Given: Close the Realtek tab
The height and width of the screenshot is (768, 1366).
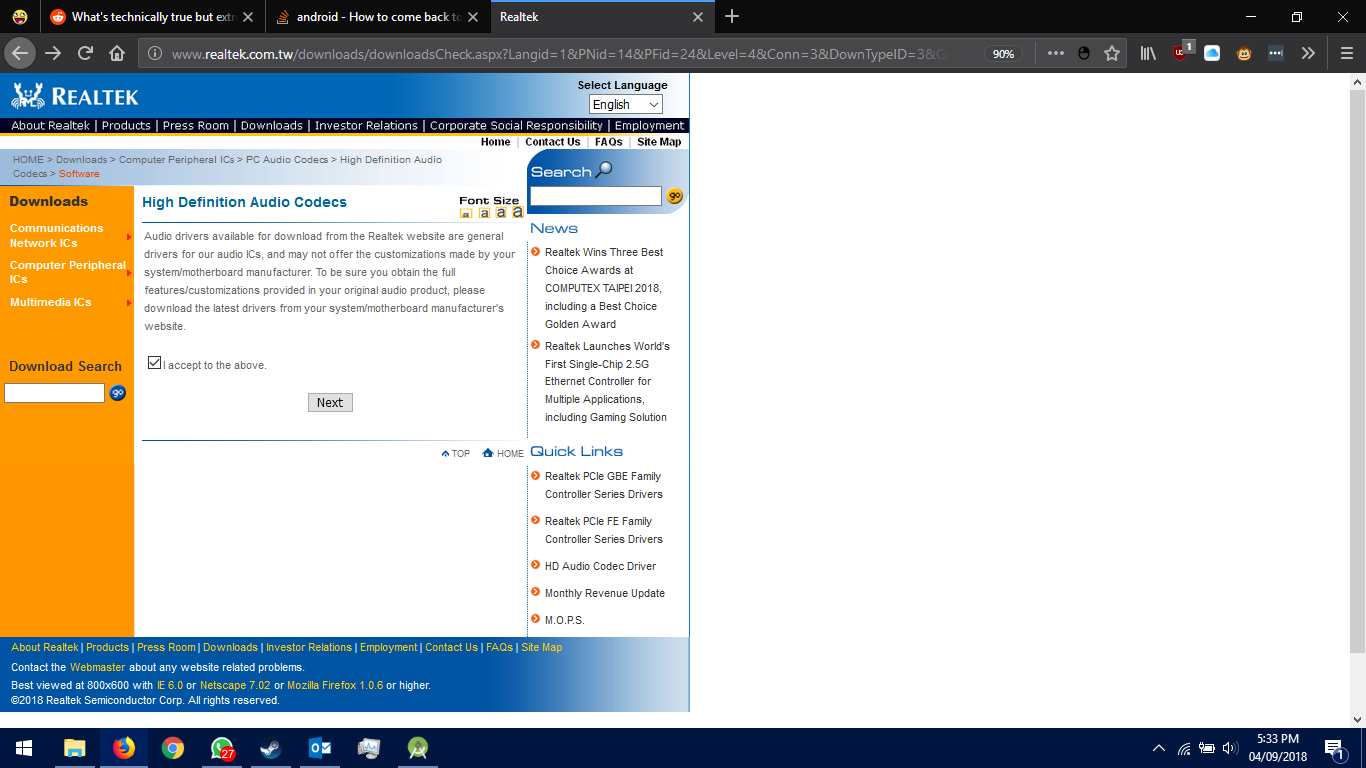Looking at the screenshot, I should point(698,17).
